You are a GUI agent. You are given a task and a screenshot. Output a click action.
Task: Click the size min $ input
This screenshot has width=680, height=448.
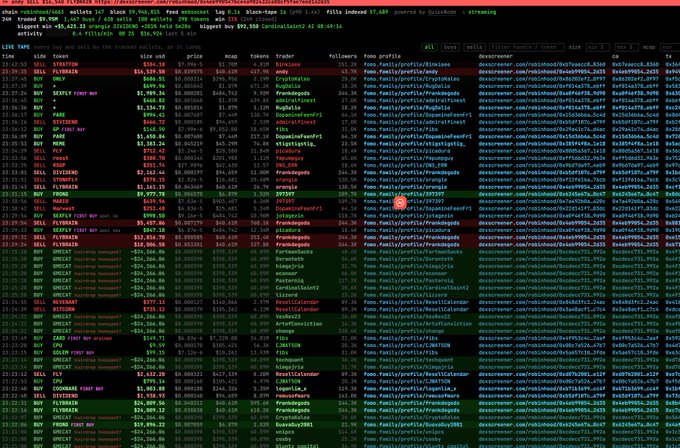[598, 47]
